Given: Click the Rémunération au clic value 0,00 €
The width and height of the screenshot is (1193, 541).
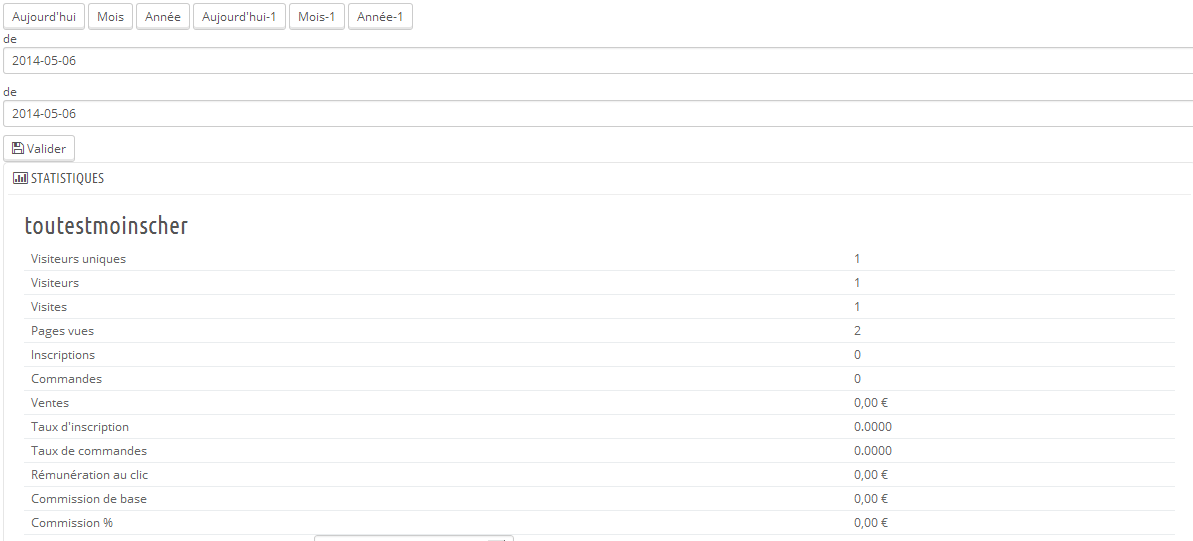Looking at the screenshot, I should point(871,475).
